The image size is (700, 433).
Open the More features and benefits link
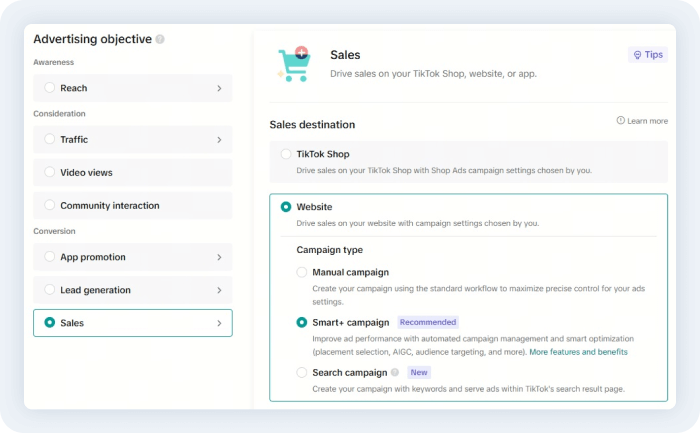(x=578, y=352)
